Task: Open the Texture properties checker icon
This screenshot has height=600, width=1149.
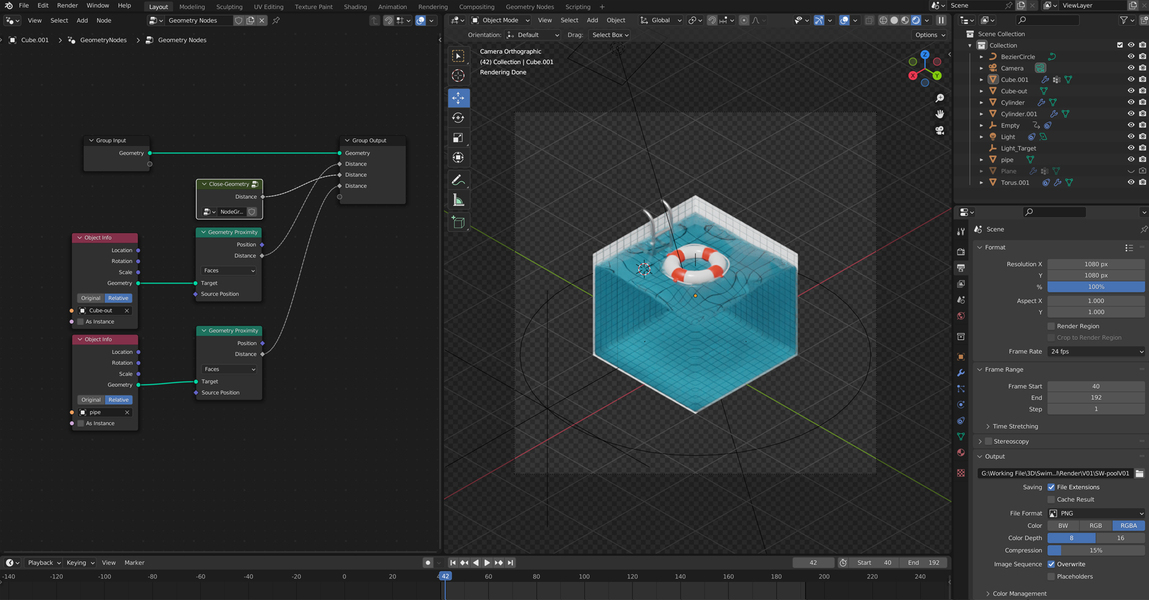Action: (961, 473)
